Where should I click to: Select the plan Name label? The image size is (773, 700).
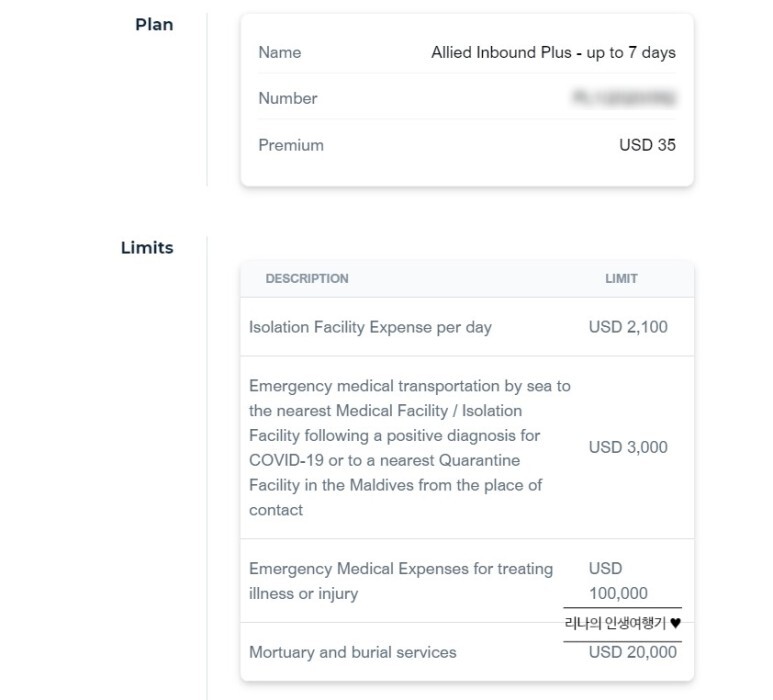tap(280, 52)
